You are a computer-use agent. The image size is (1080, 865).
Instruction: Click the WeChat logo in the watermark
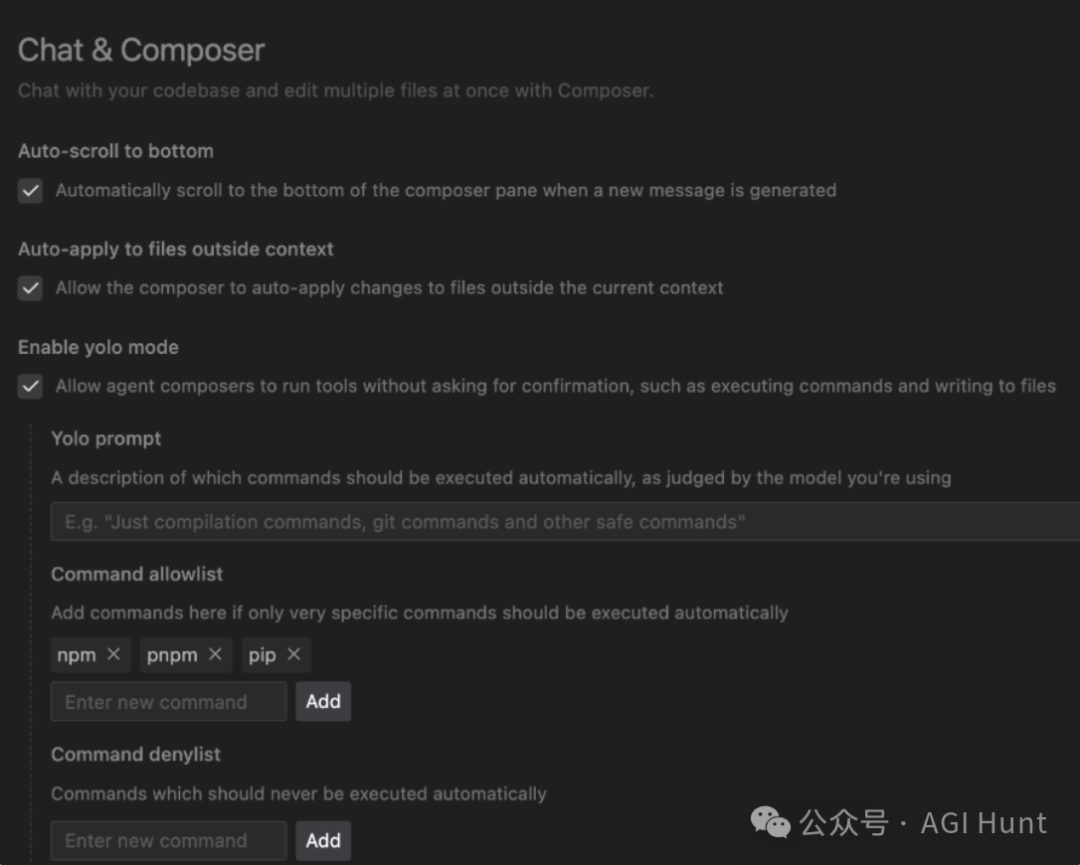click(x=770, y=823)
